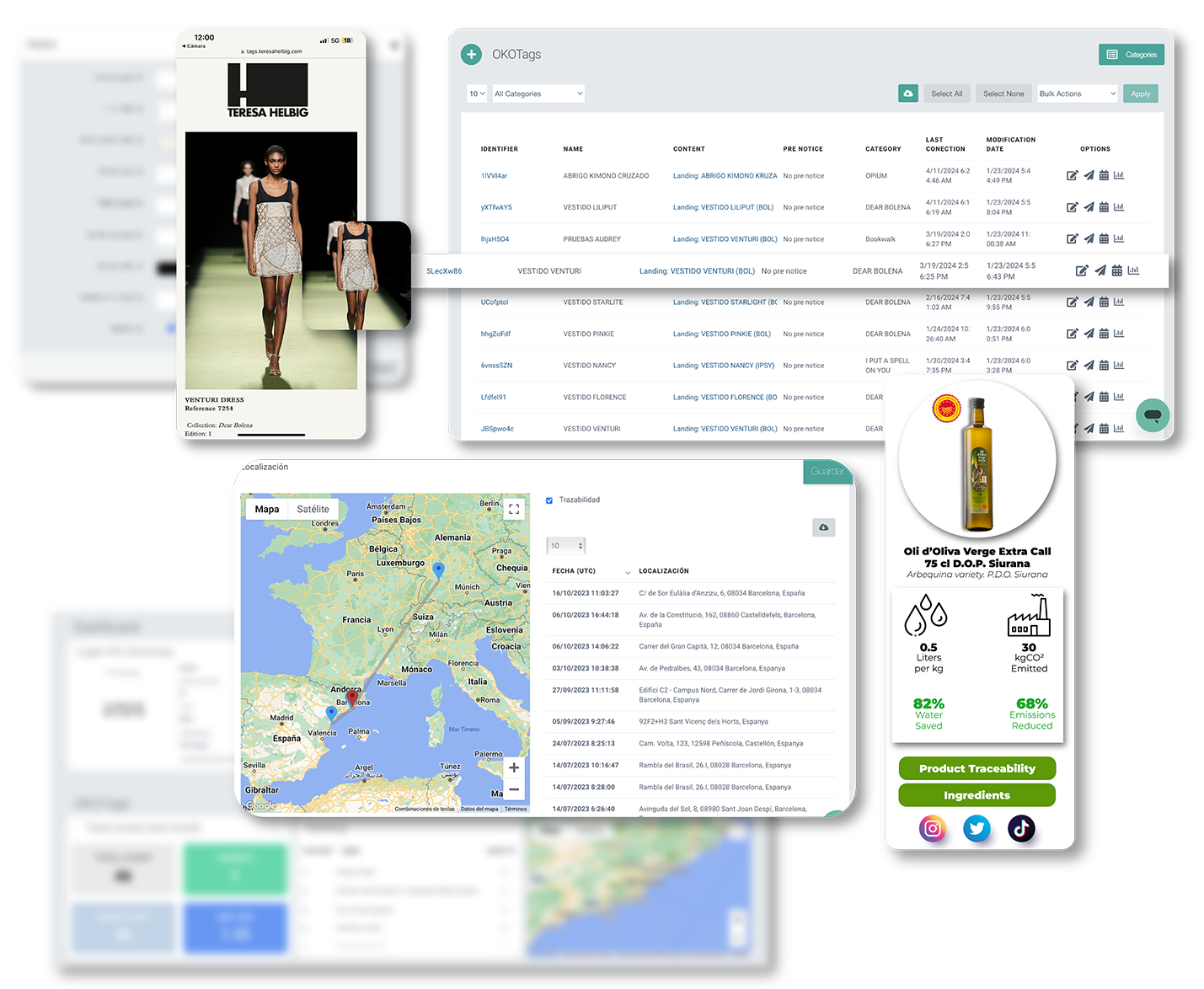Image resolution: width=1204 pixels, height=989 pixels.
Task: Open the TikTok icon on the product card
Action: (1021, 828)
